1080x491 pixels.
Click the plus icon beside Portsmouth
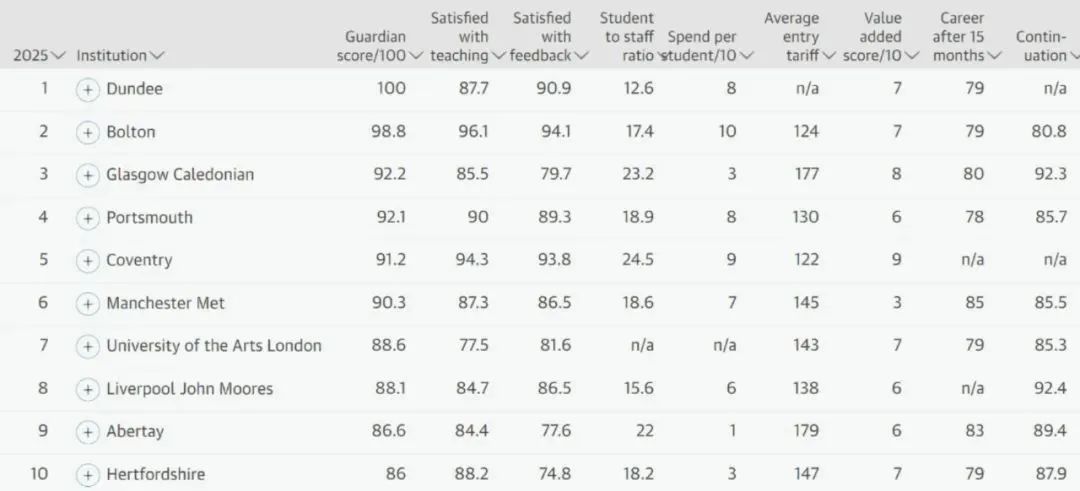(x=87, y=218)
